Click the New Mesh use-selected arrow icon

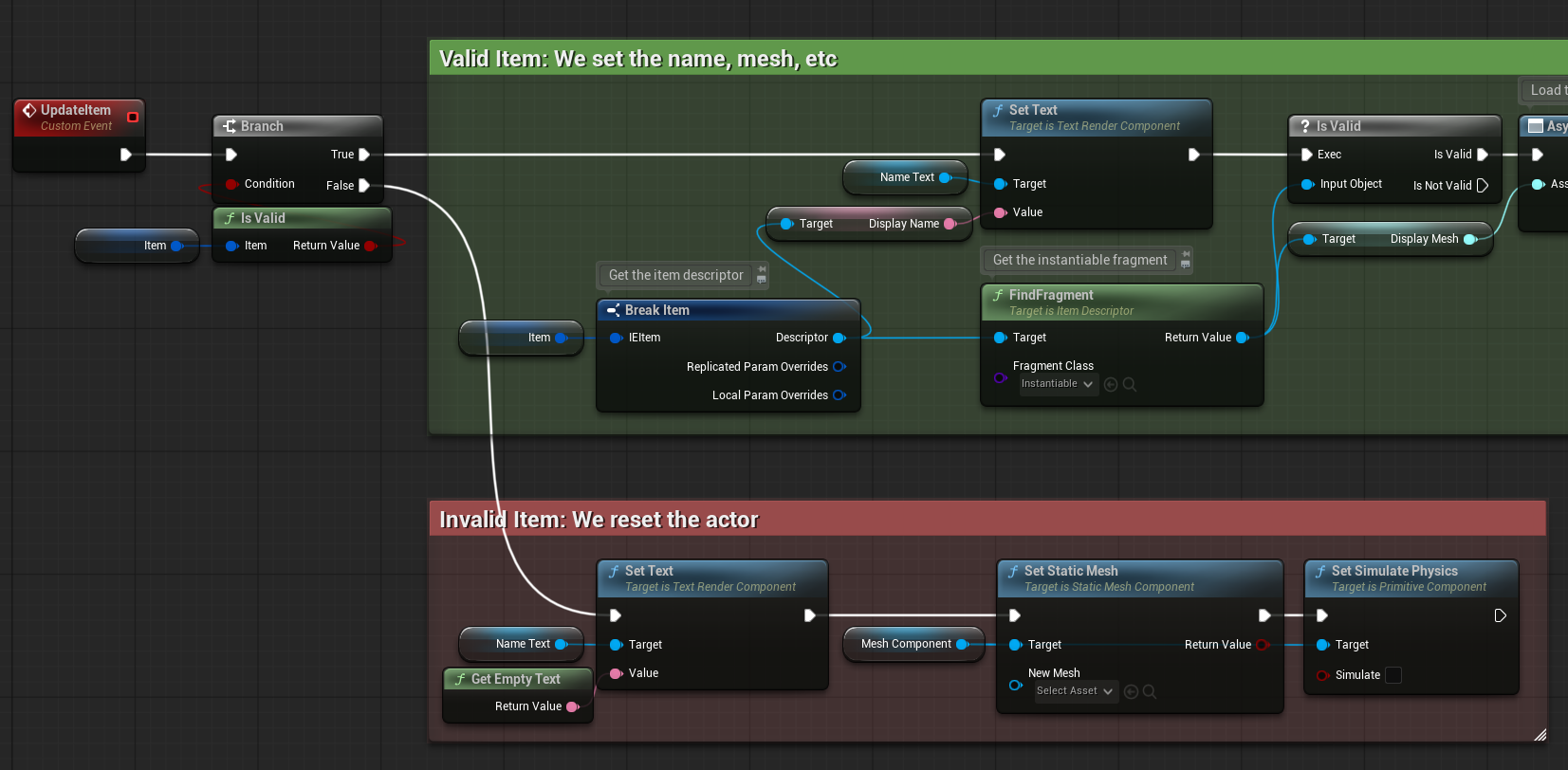[x=1131, y=691]
